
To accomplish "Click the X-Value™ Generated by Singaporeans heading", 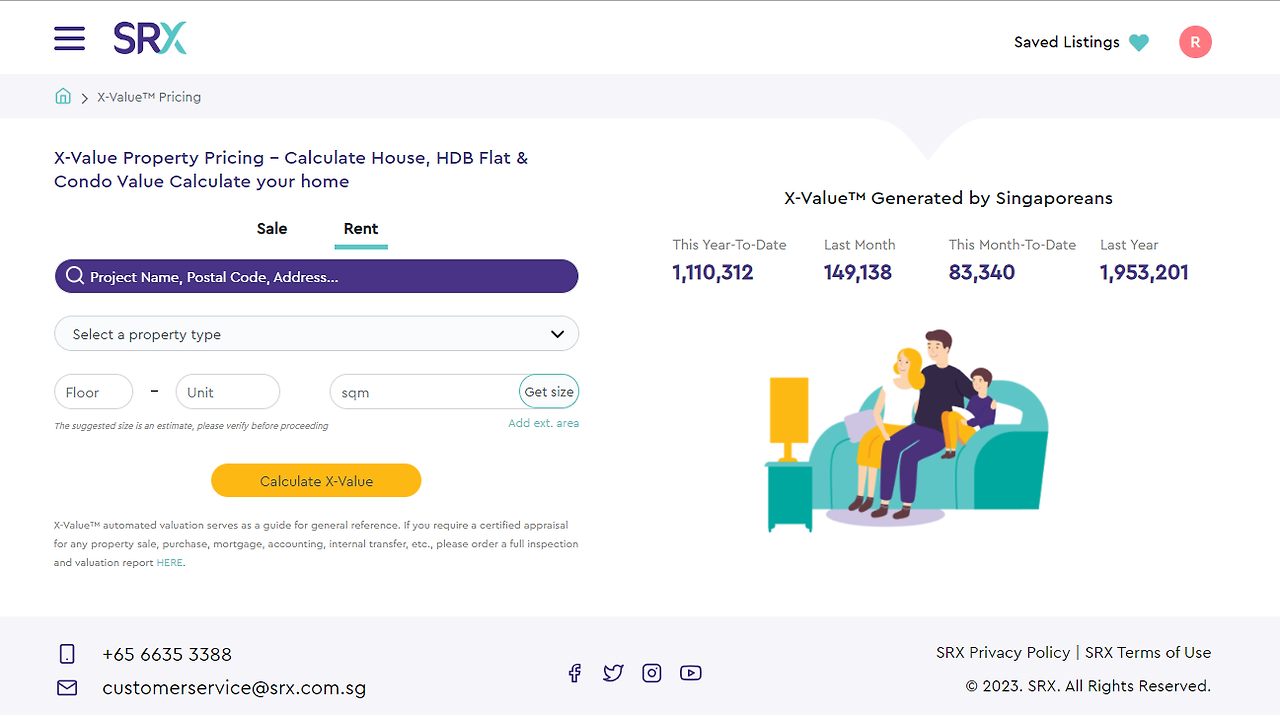I will pos(948,198).
